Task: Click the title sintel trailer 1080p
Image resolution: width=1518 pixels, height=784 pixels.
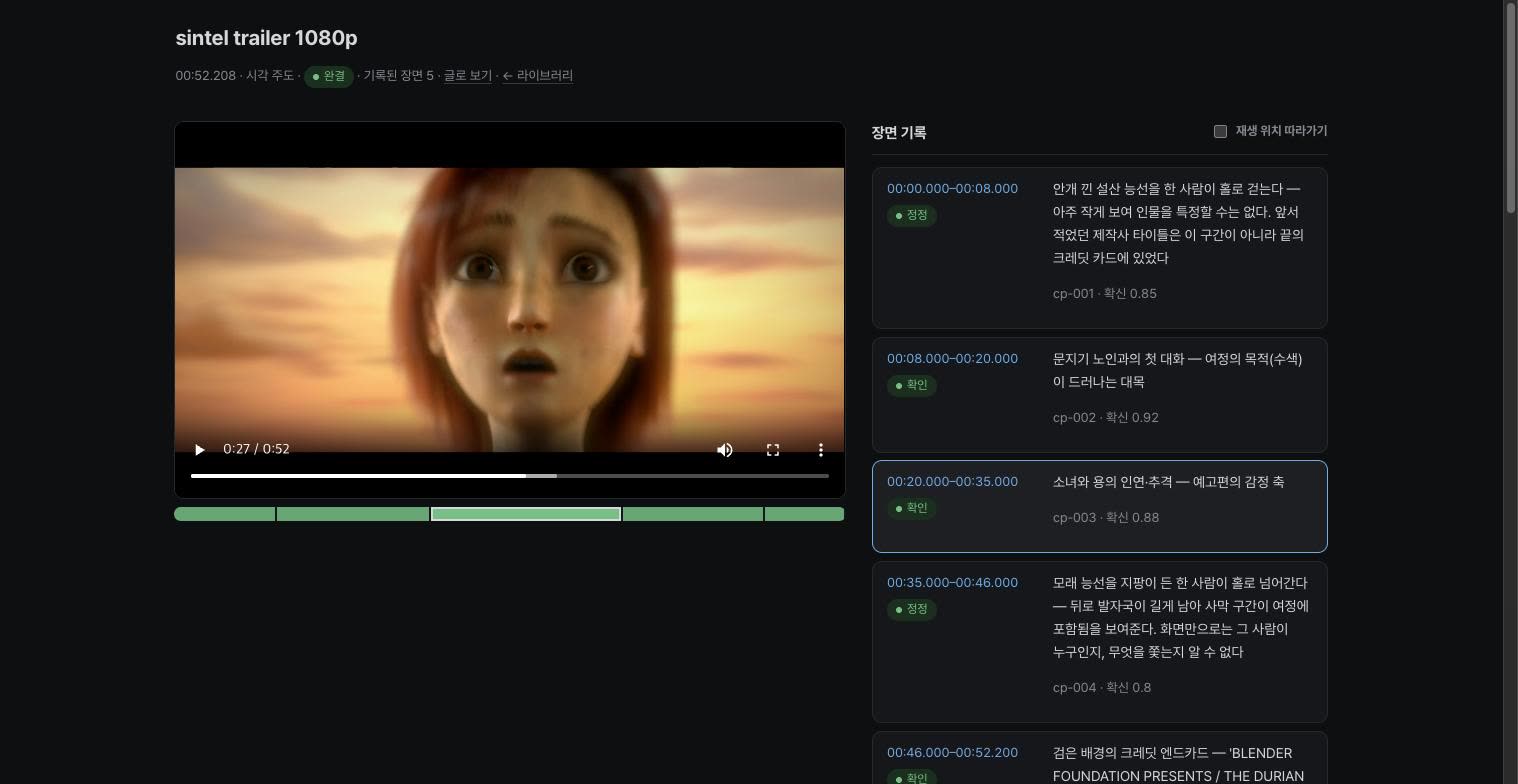Action: point(266,38)
